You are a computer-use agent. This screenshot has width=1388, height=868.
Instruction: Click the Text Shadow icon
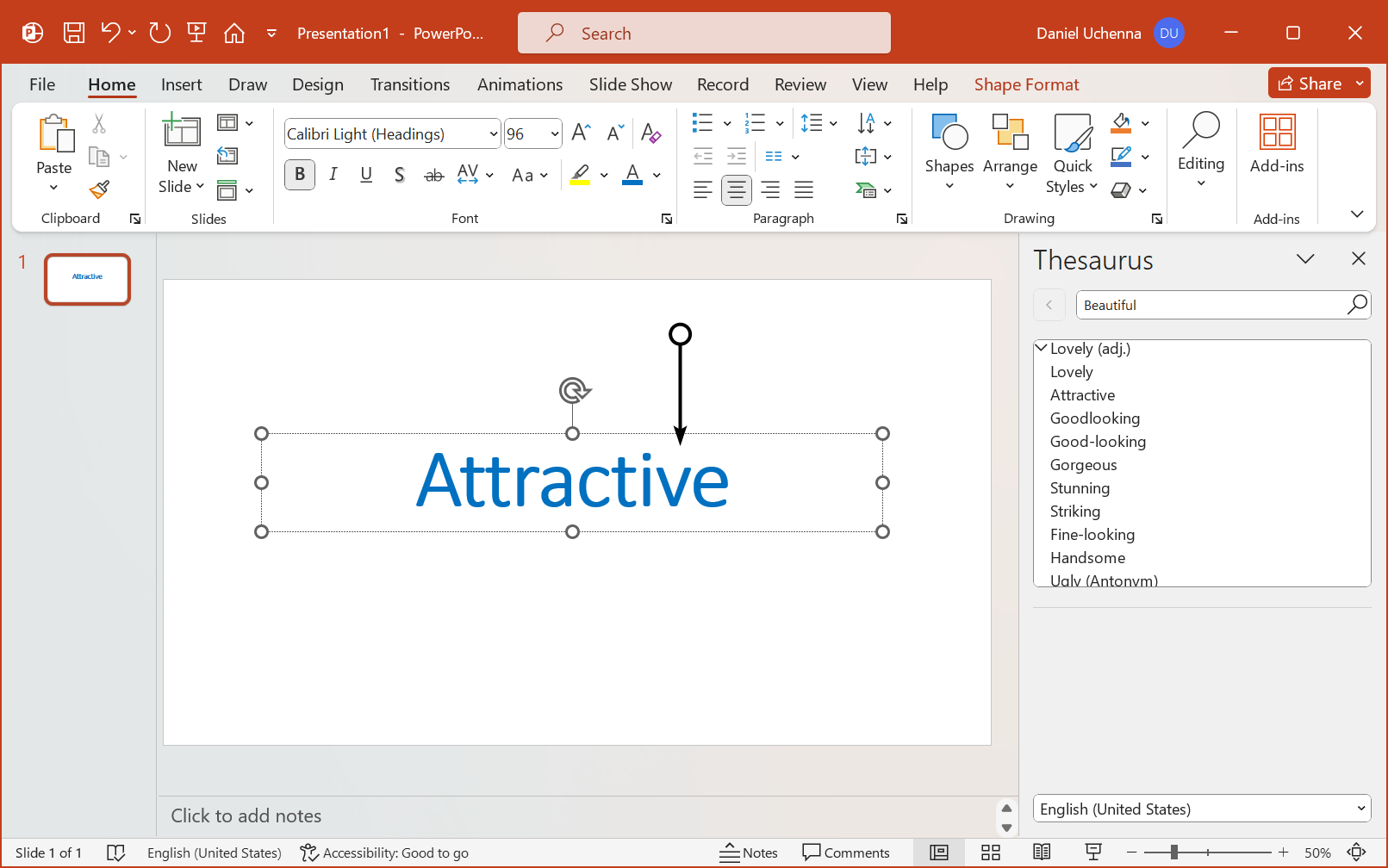coord(399,175)
